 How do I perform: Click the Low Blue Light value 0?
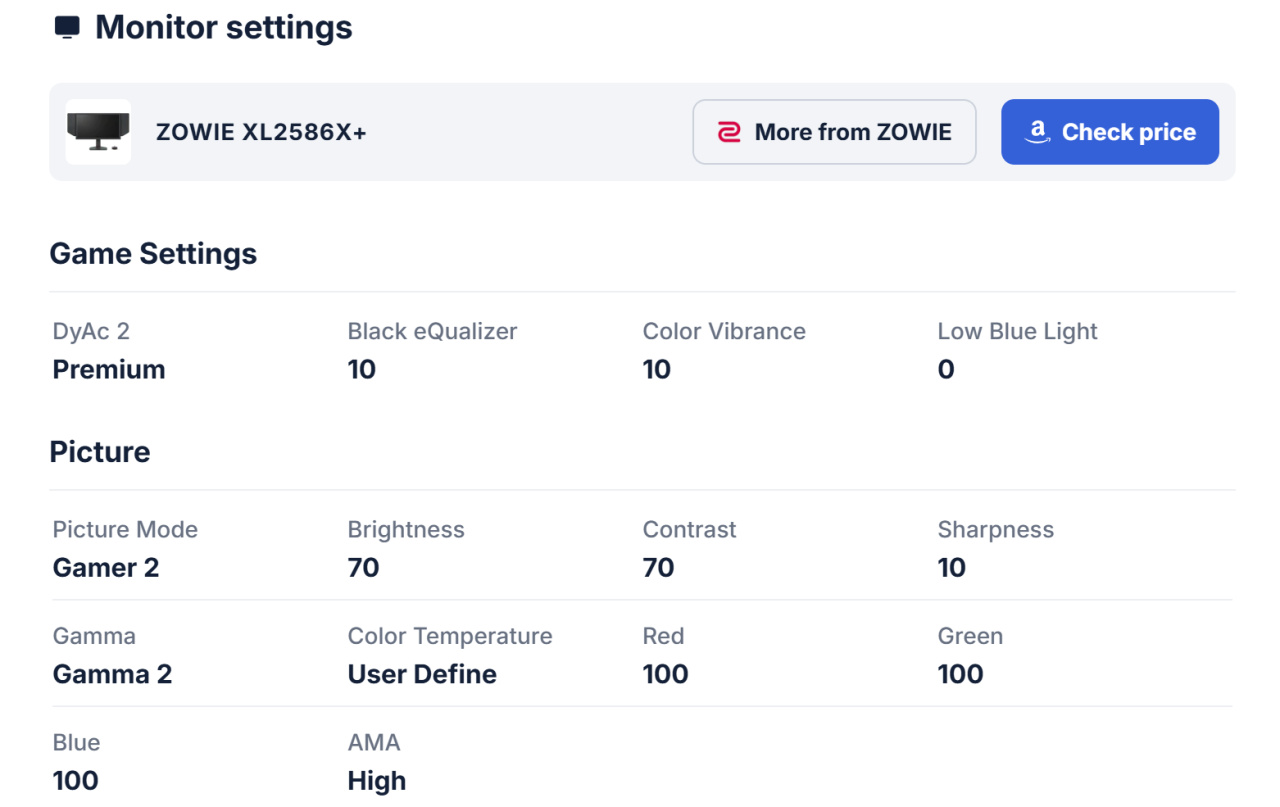point(946,370)
